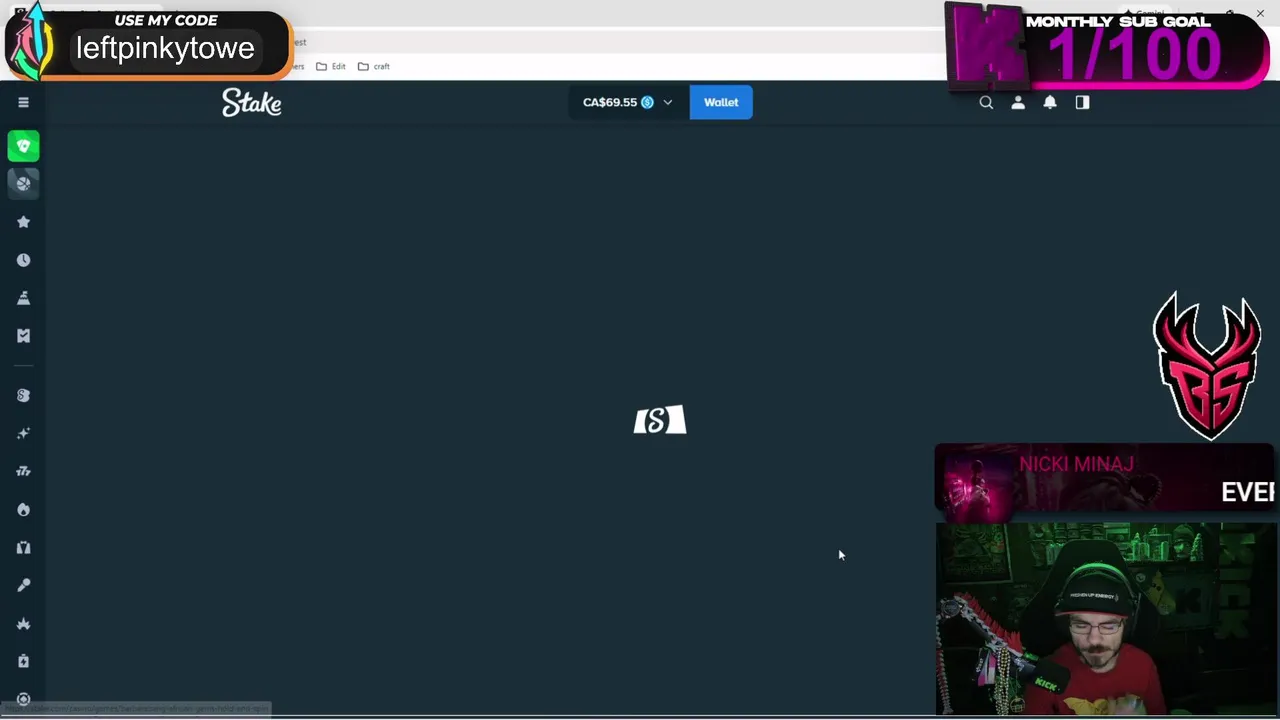
Task: Open the craft bookmark folder
Action: [x=374, y=66]
